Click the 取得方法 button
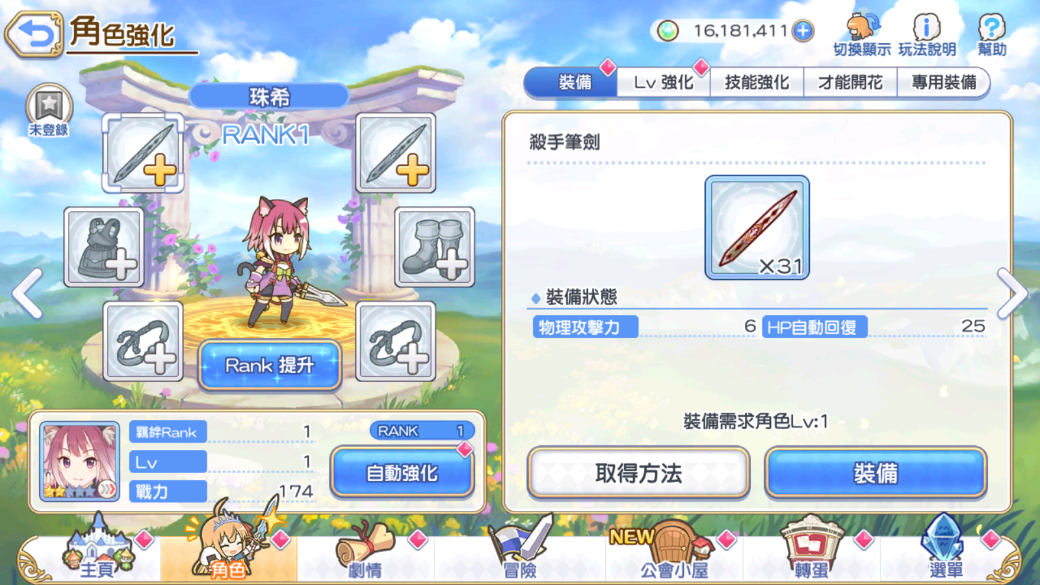Screen dimensions: 1040x585 [639, 473]
